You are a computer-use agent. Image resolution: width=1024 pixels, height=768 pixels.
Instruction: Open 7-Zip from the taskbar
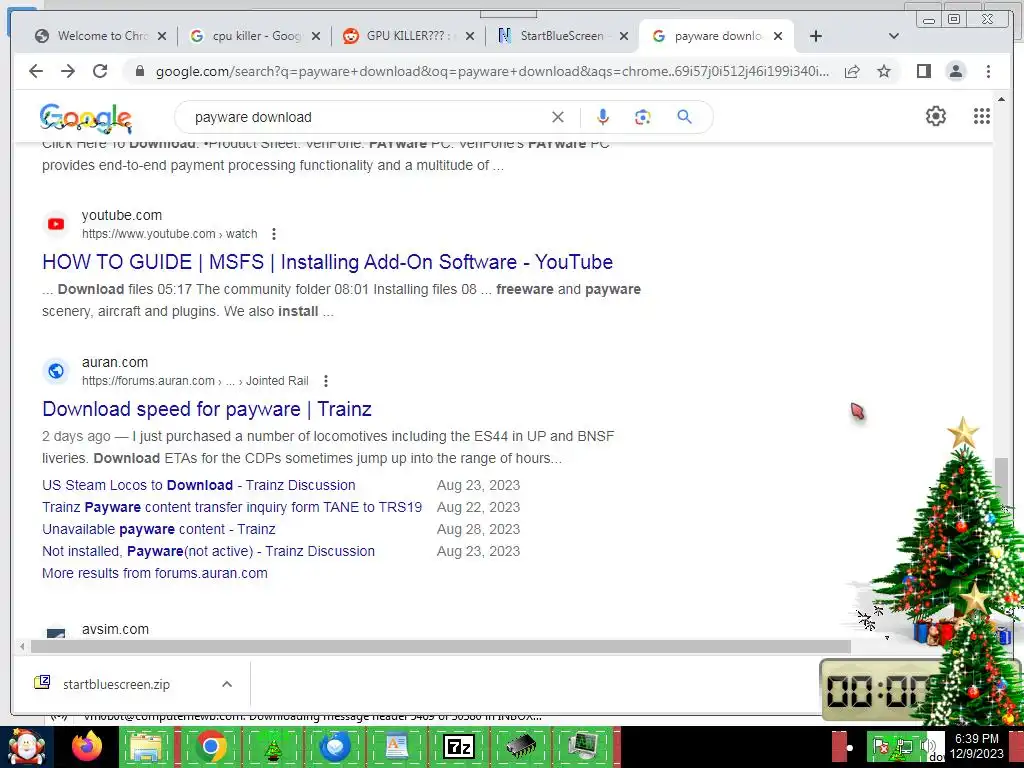click(458, 746)
